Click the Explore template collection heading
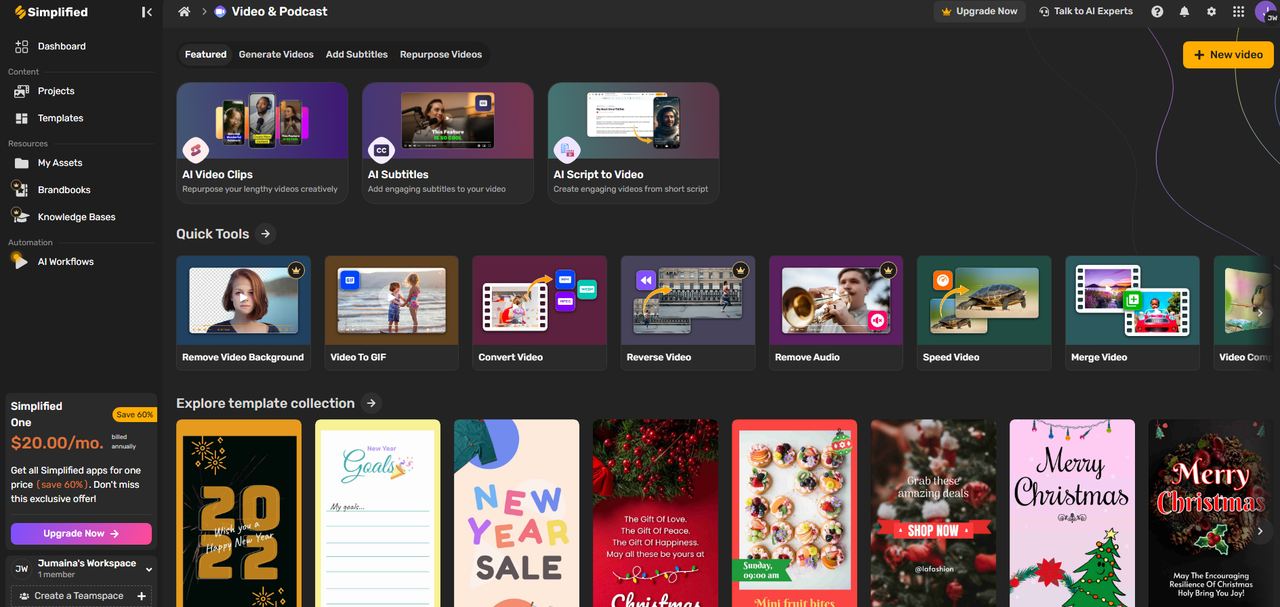The width and height of the screenshot is (1280, 607). tap(266, 403)
